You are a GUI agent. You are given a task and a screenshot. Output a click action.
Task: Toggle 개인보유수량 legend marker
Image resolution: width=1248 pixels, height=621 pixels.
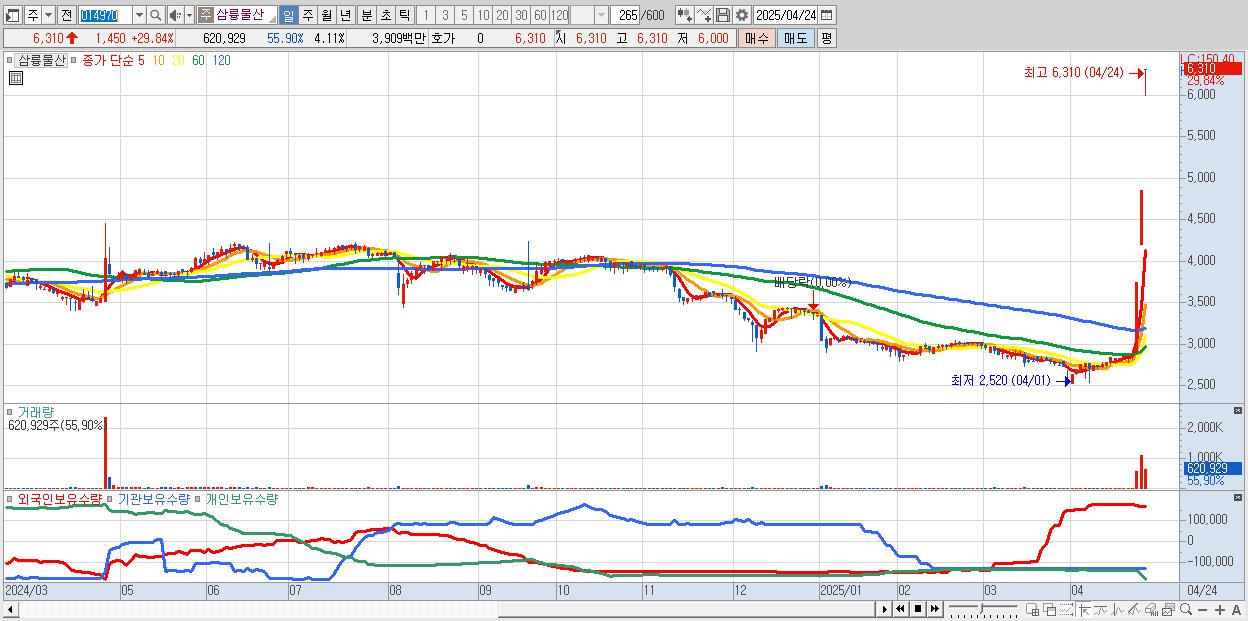(198, 498)
